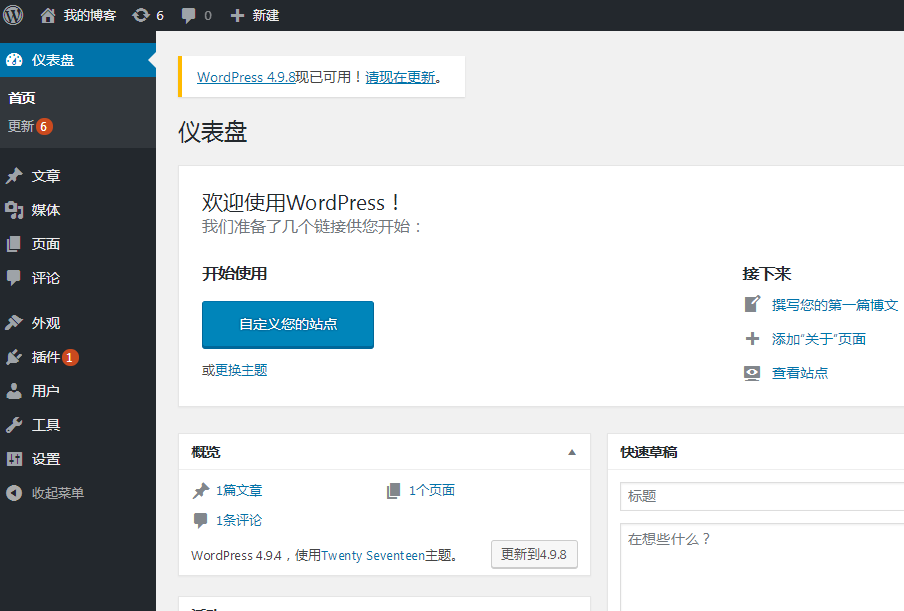Click the WordPress logo icon
The width and height of the screenshot is (904, 611).
point(13,15)
